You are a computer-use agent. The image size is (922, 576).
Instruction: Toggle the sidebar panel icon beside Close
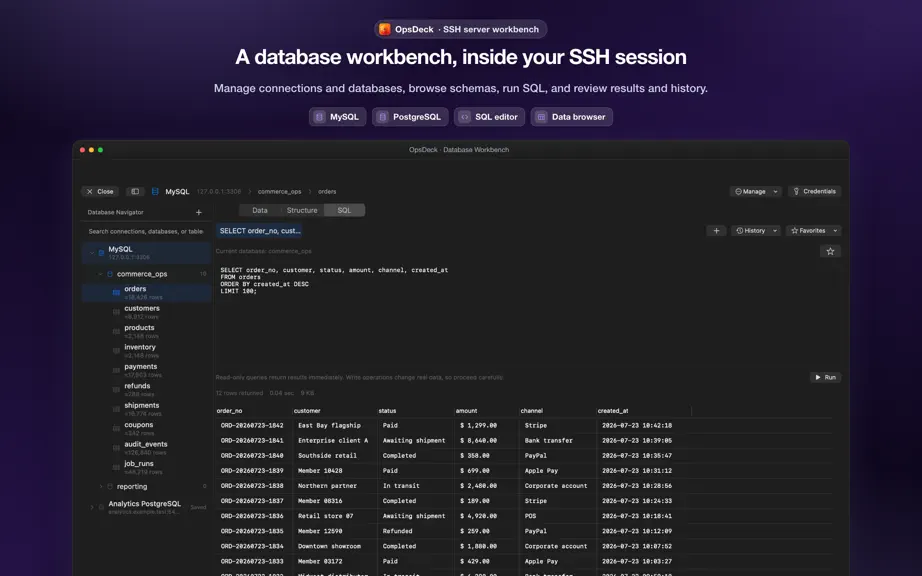click(135, 192)
